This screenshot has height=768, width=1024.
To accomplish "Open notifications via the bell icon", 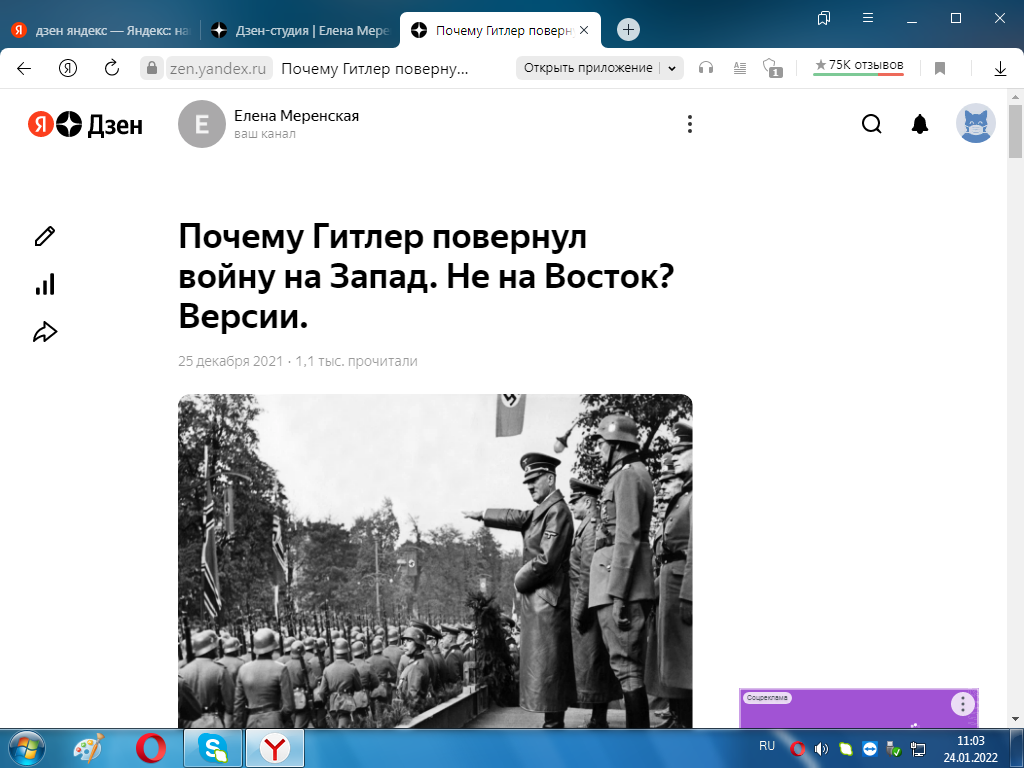I will 919,124.
